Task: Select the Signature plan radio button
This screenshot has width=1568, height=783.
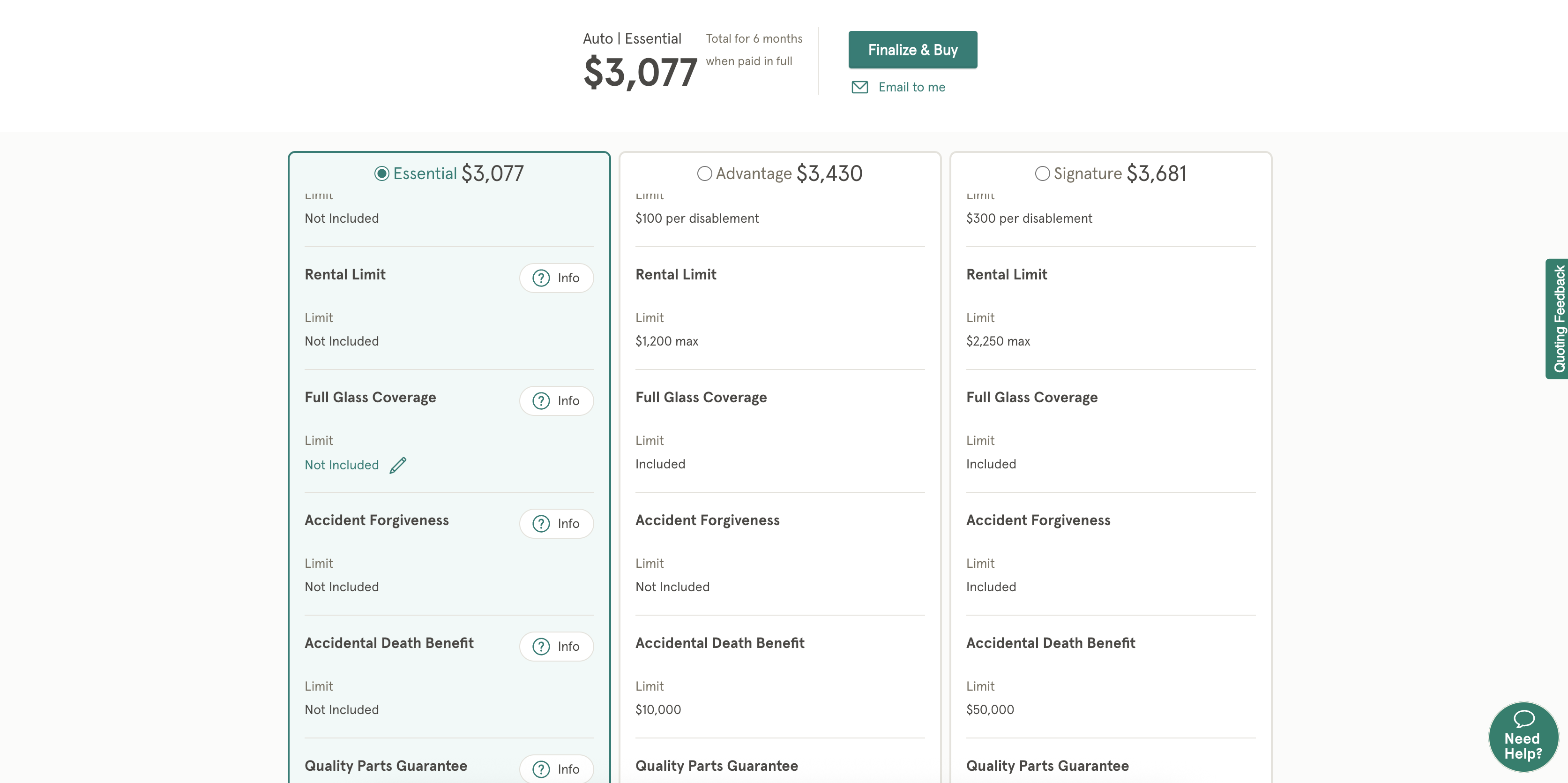Action: (1042, 173)
